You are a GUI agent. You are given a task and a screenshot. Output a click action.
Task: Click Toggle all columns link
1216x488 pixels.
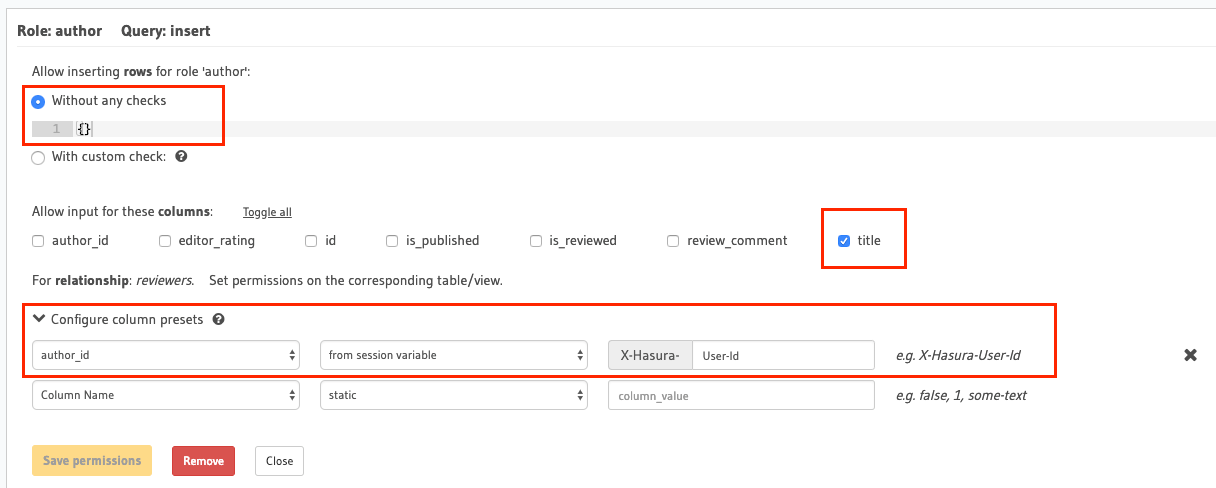[x=267, y=212]
